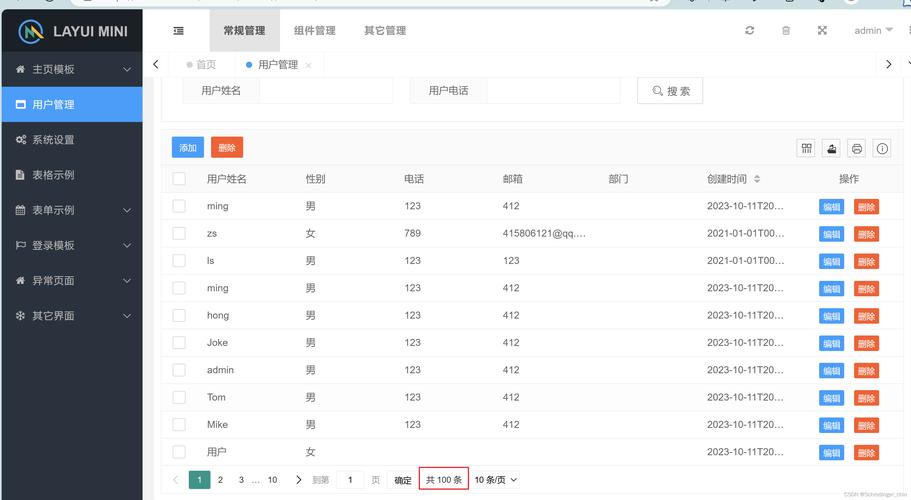
Task: Click the table print icon
Action: 857,149
